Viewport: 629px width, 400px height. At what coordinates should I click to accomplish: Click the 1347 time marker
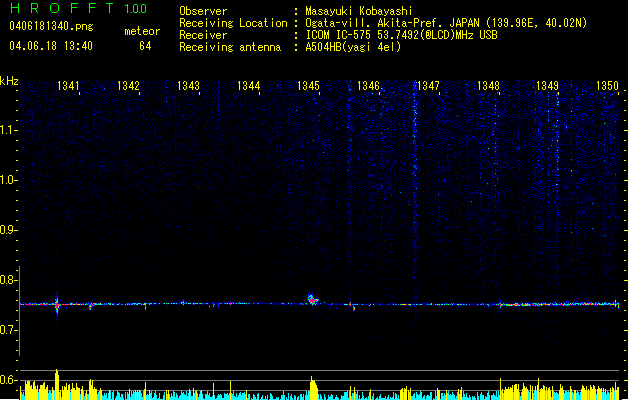tap(428, 85)
